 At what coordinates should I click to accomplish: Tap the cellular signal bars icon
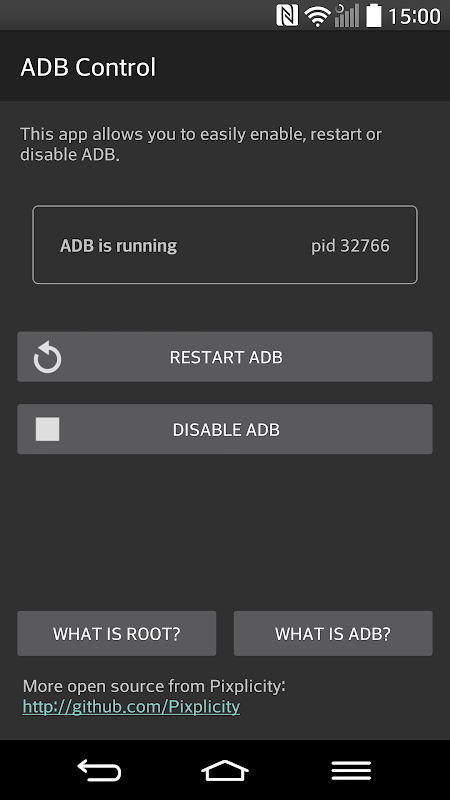pos(347,15)
